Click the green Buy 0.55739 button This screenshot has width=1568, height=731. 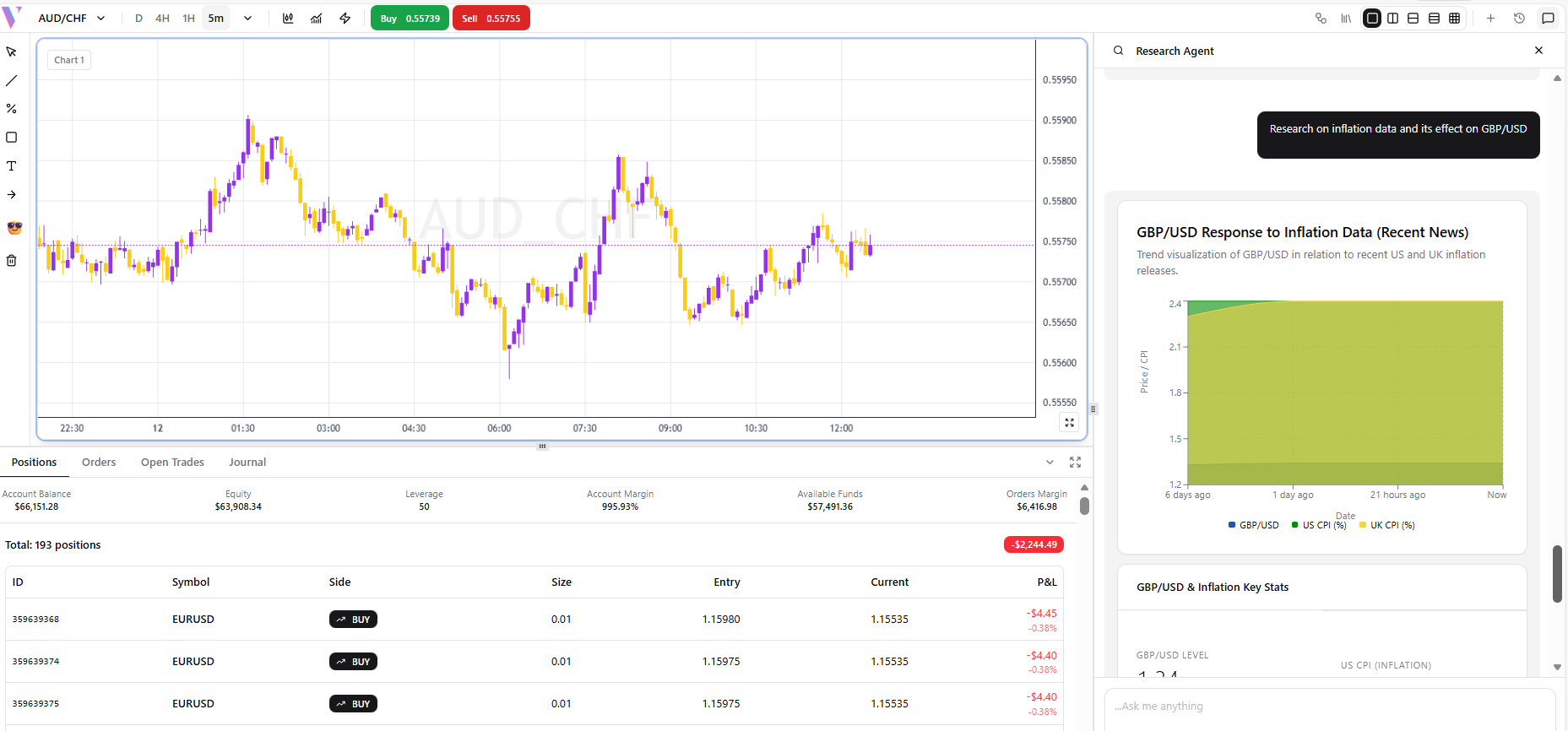coord(410,19)
